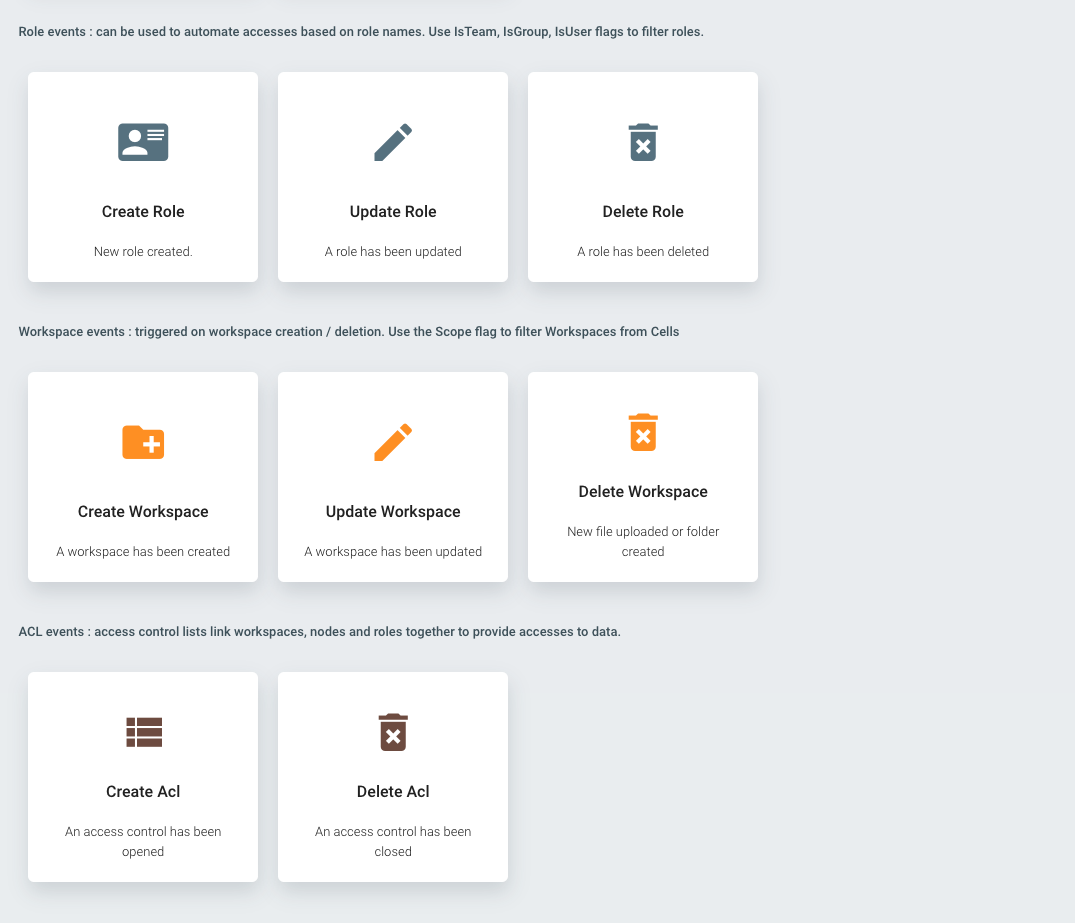Click 'New role created.' description
The width and height of the screenshot is (1075, 923).
tap(143, 252)
